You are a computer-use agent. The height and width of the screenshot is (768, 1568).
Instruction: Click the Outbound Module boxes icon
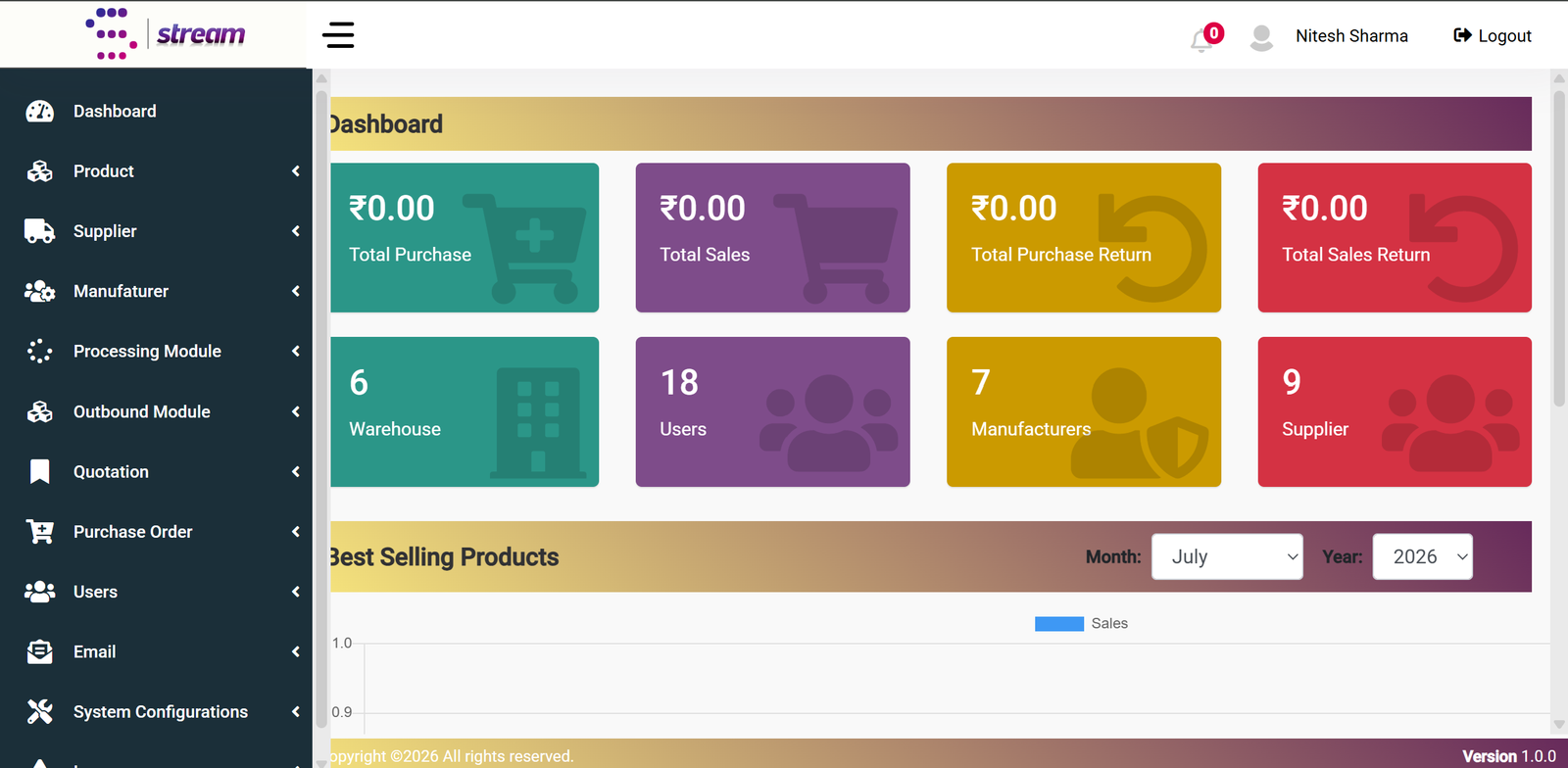pos(40,411)
